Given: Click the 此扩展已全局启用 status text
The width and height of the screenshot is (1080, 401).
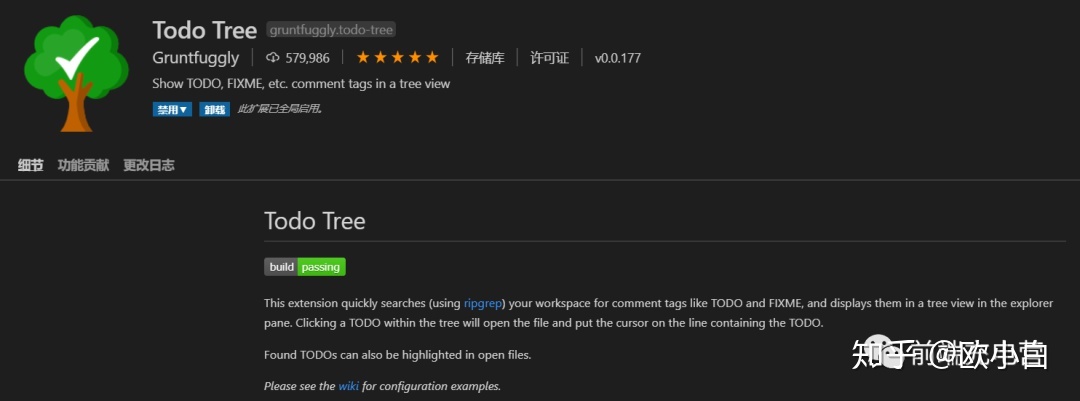Looking at the screenshot, I should (x=280, y=109).
